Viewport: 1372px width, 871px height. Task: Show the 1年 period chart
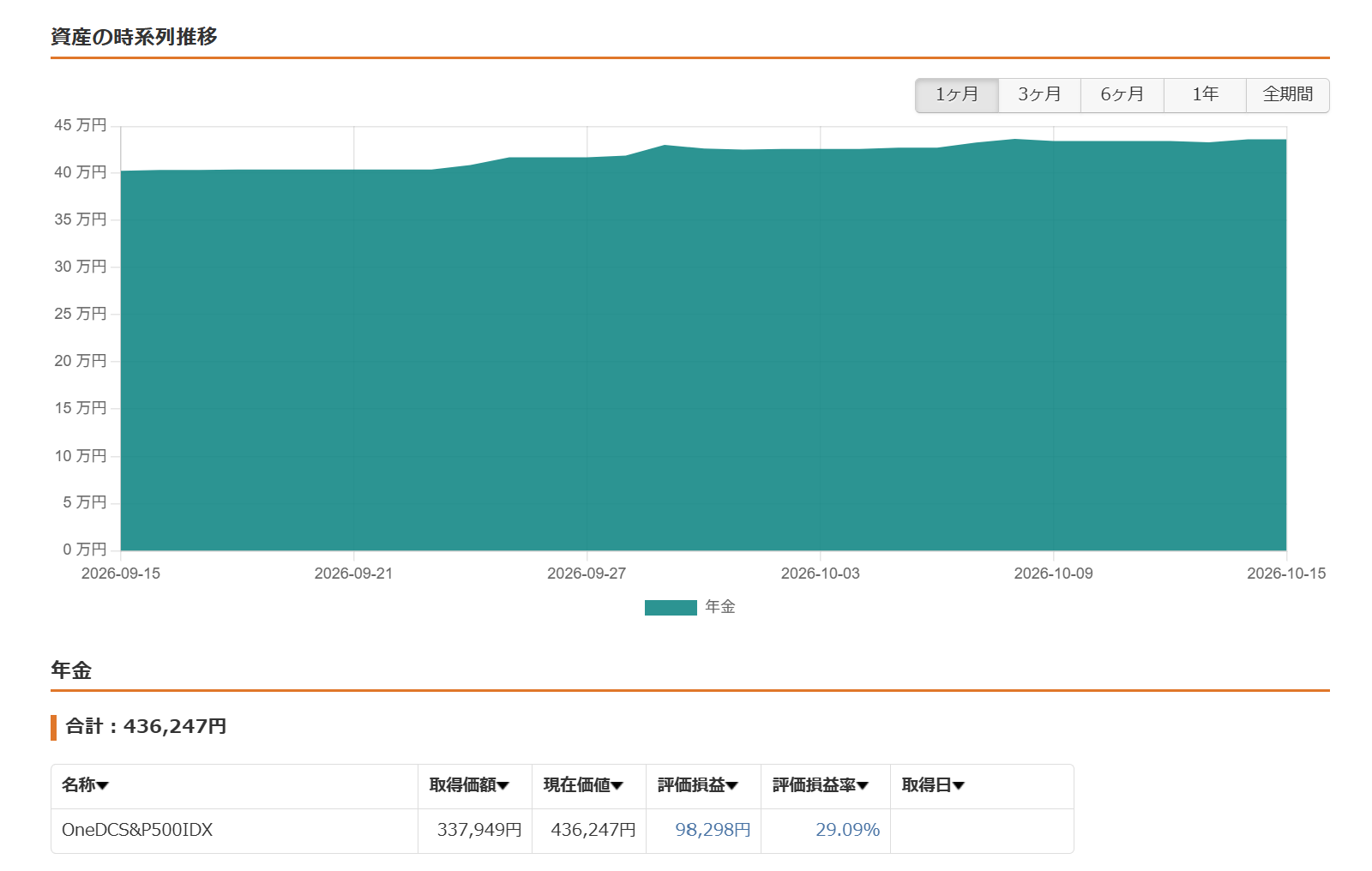tap(1205, 95)
